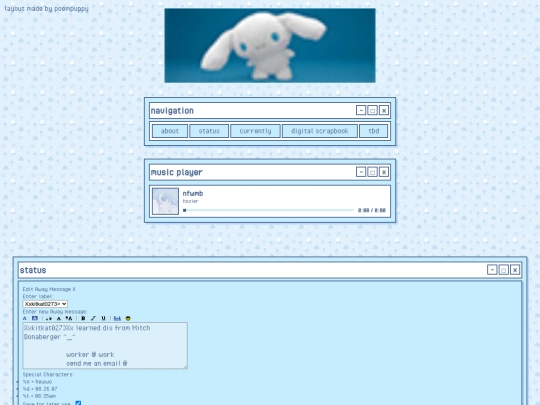
Task: Open the about tab in navigation
Action: click(x=170, y=131)
